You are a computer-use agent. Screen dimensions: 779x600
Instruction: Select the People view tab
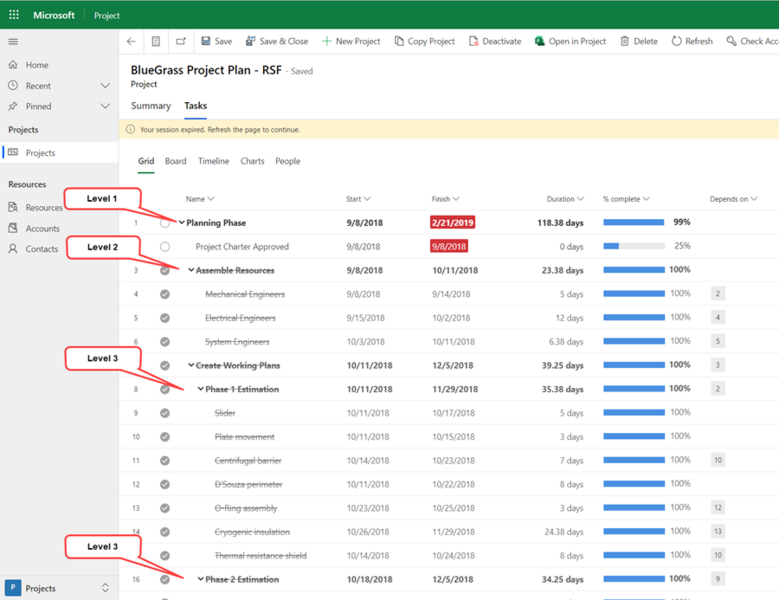(x=288, y=161)
